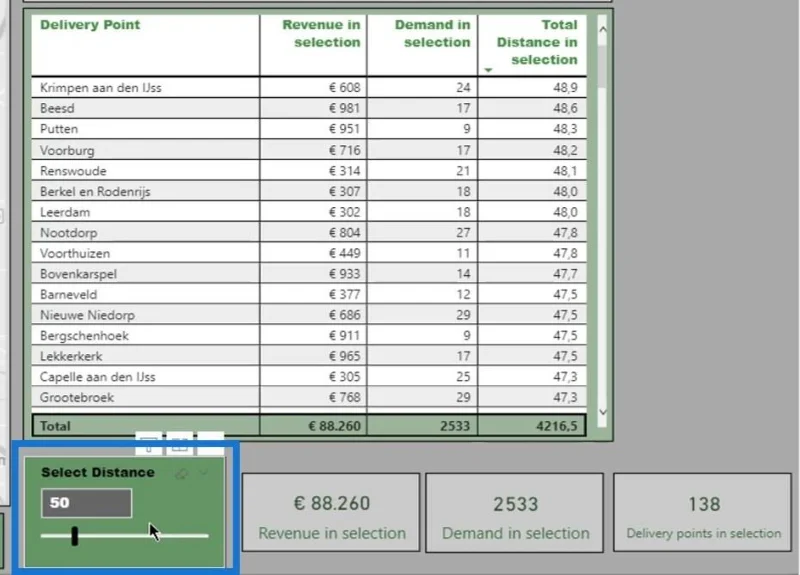Clear selections with the eraser icon in Select Distance slicer
800x575 pixels.
(x=181, y=474)
